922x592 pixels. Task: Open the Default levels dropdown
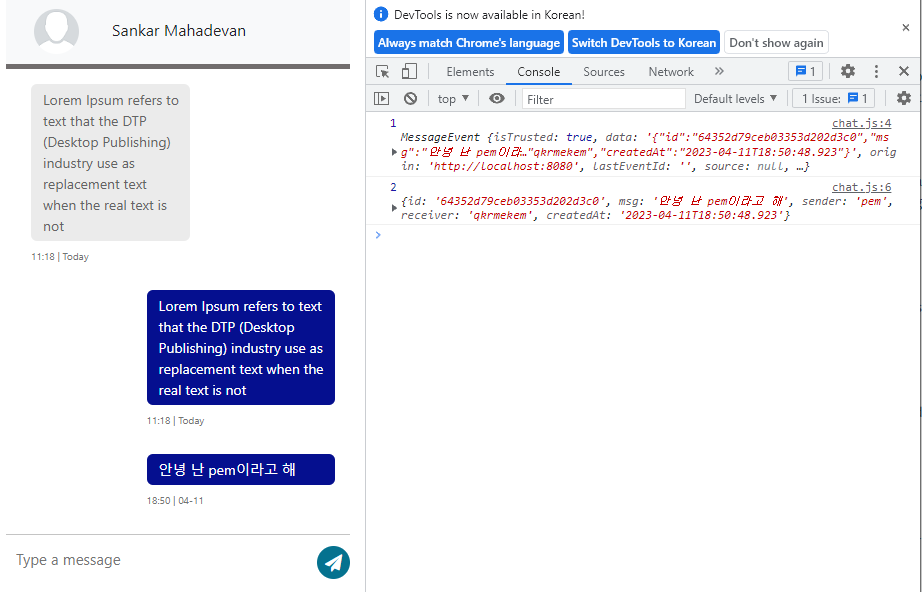[736, 99]
